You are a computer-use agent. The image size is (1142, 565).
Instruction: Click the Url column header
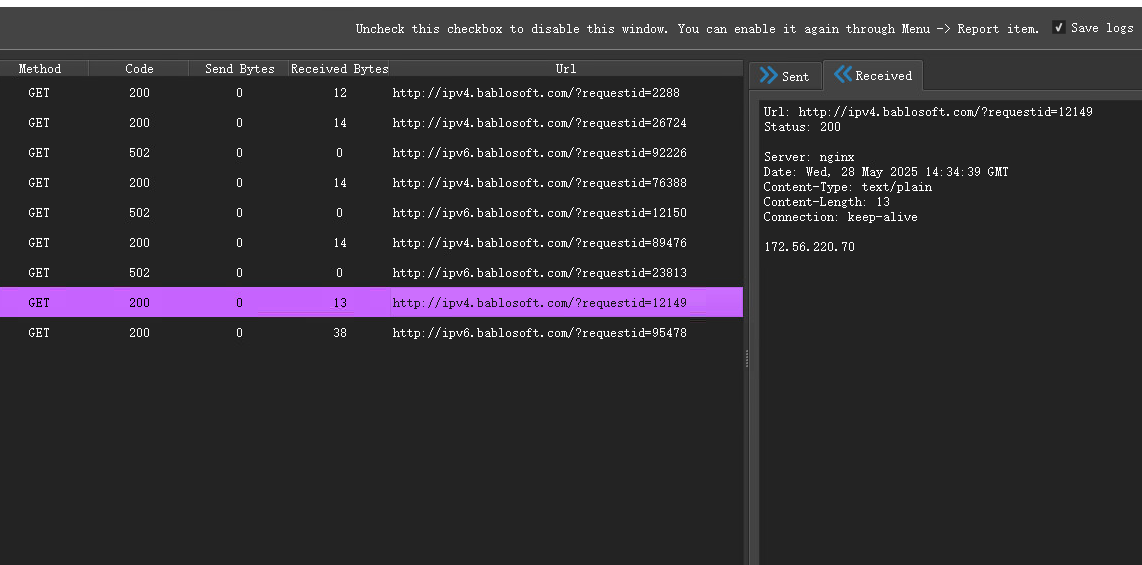566,69
